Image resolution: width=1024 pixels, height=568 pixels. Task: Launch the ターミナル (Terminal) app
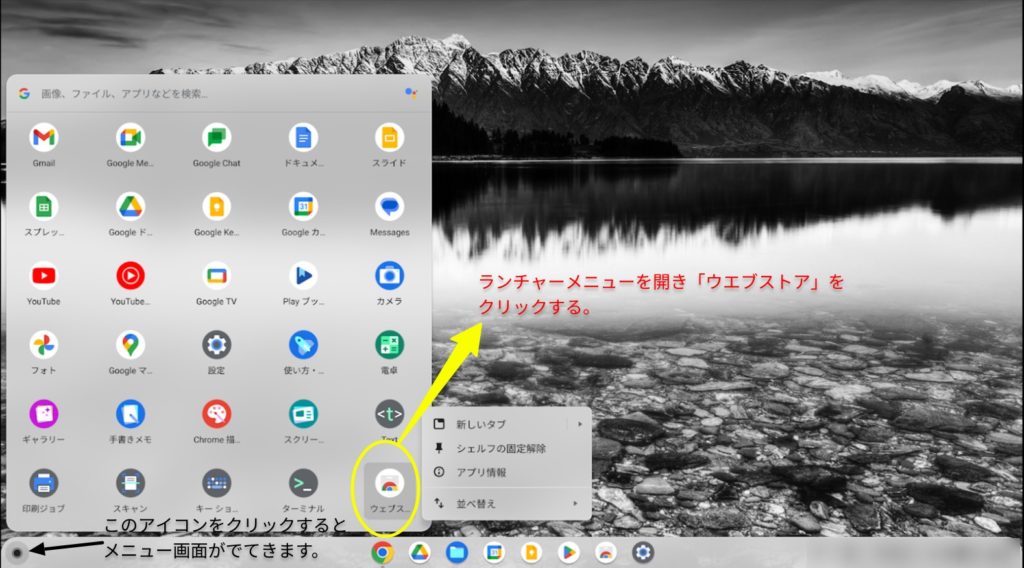tap(303, 484)
